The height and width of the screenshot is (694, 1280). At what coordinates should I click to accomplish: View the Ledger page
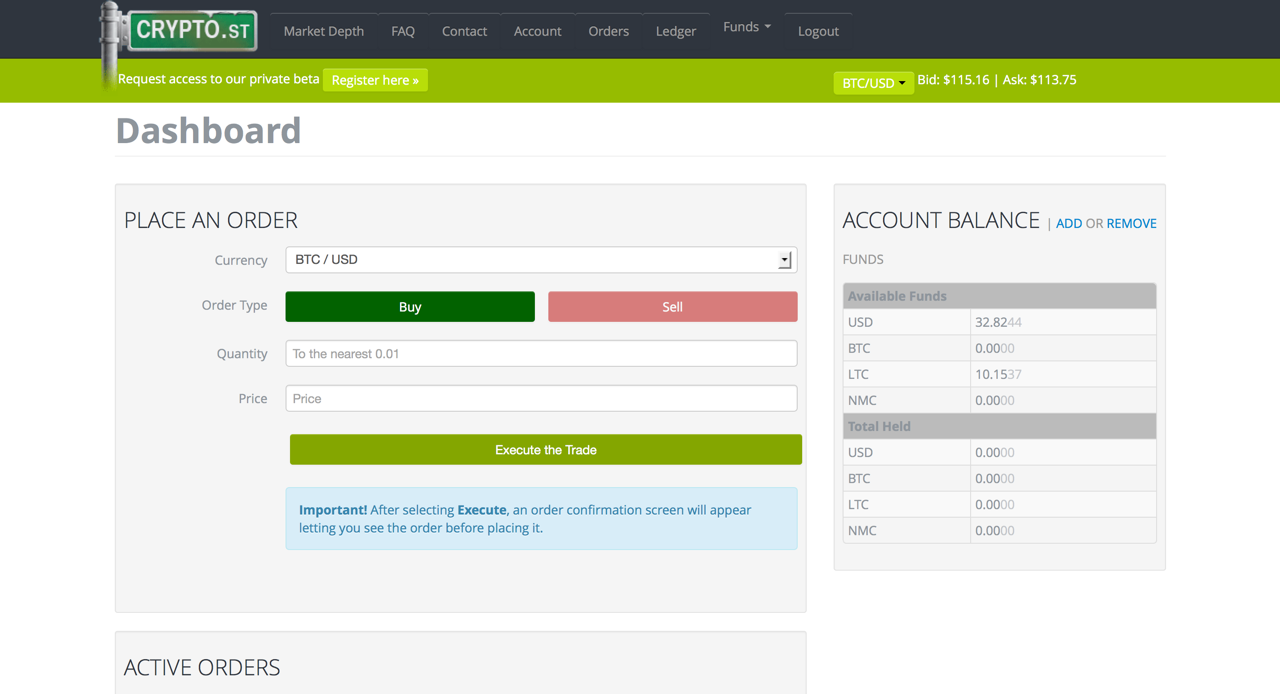click(675, 31)
